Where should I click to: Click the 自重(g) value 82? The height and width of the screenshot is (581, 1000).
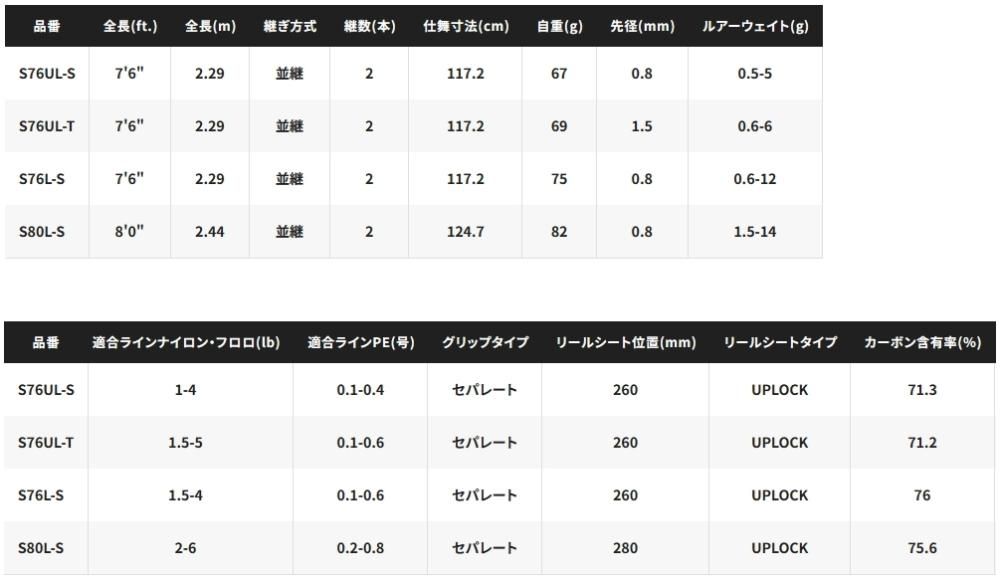(x=559, y=232)
